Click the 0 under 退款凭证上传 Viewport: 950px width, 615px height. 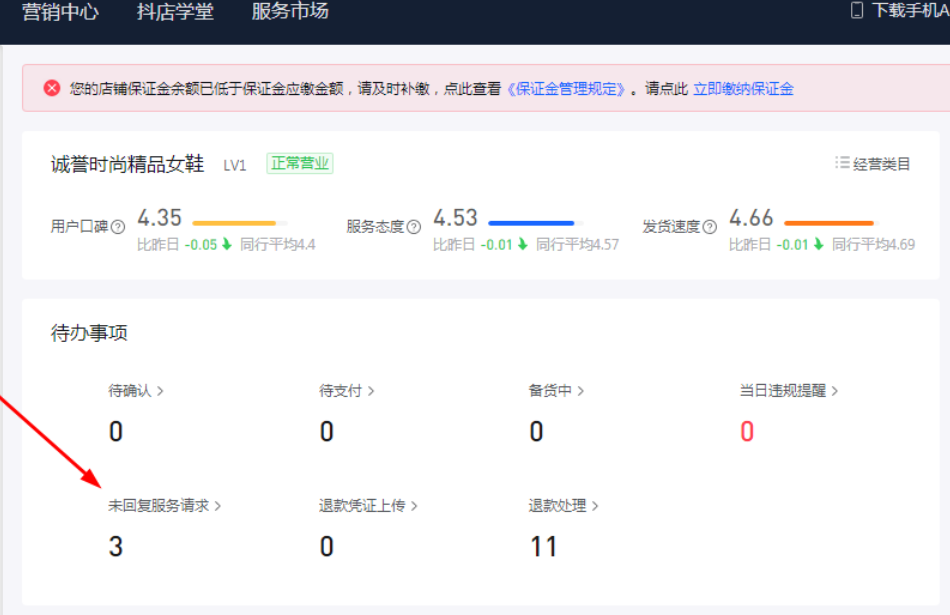pyautogui.click(x=327, y=547)
